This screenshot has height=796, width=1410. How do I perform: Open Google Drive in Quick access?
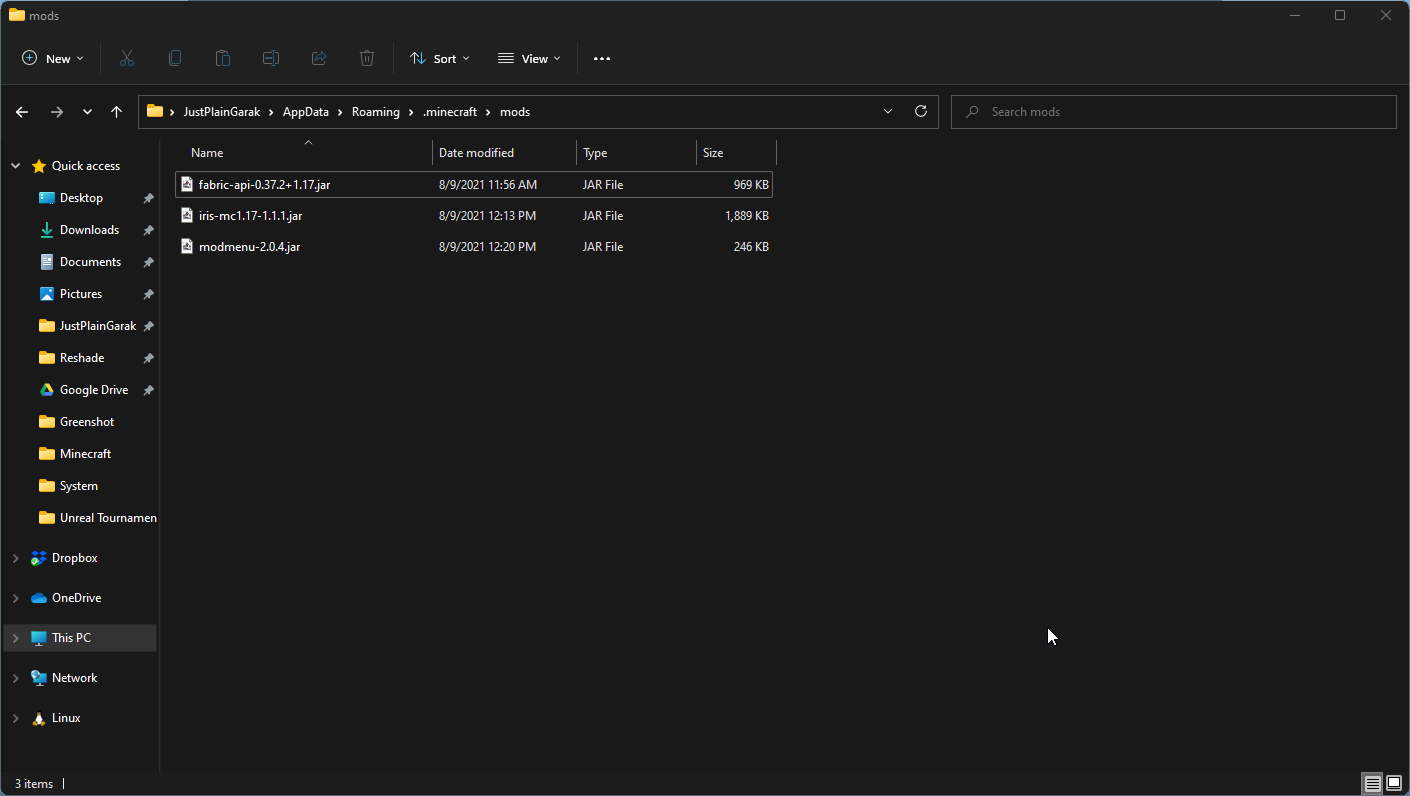(94, 390)
